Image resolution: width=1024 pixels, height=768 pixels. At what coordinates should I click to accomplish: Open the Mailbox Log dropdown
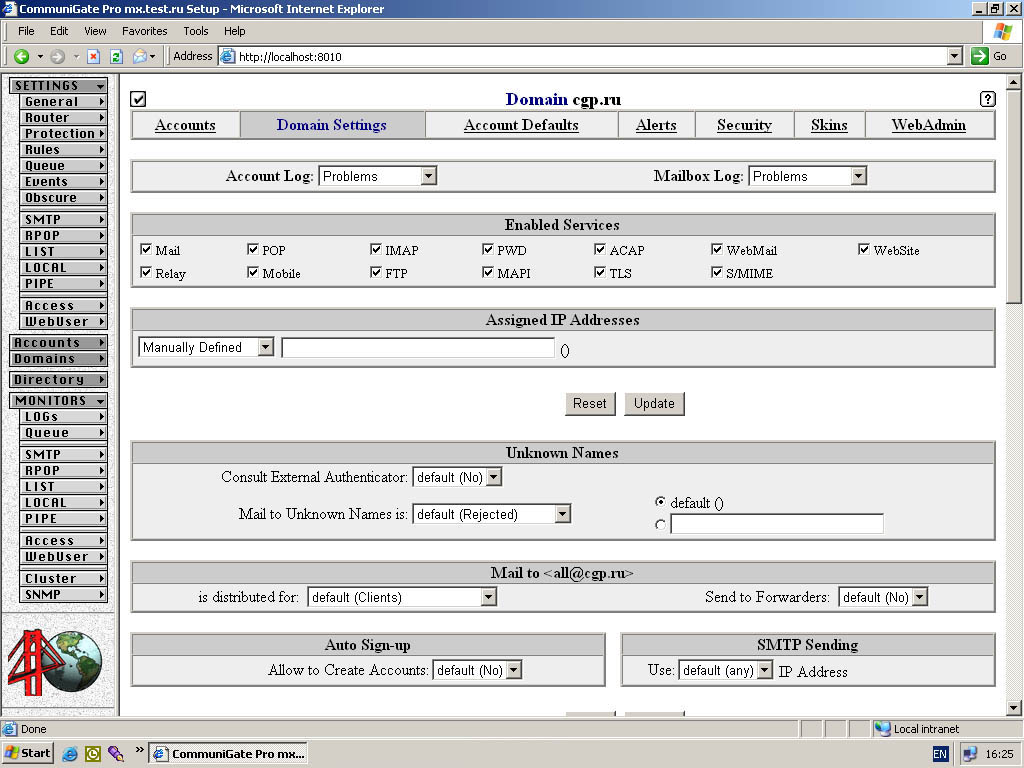click(x=807, y=176)
